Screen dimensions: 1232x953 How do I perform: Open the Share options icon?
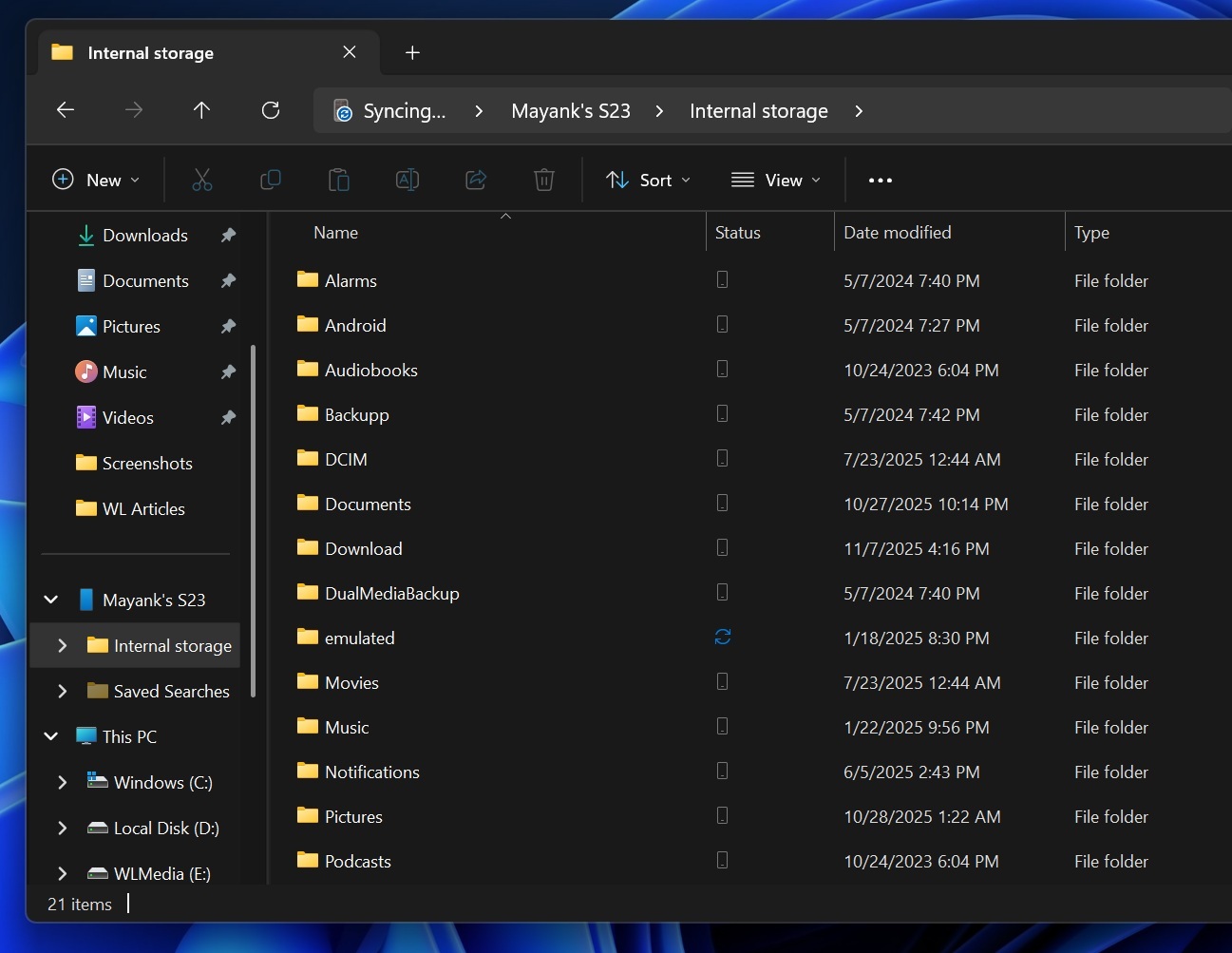click(476, 179)
